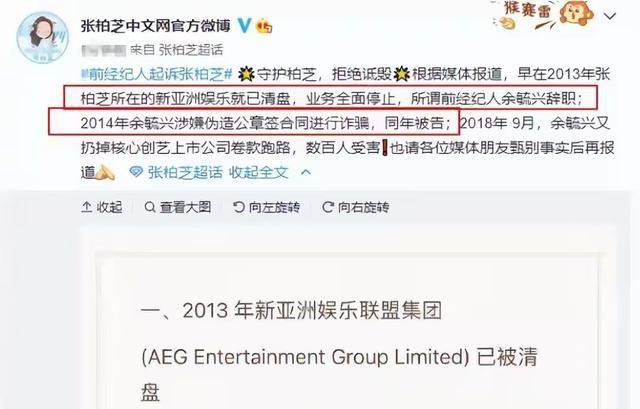Click the monkey sticker decoration

click(x=576, y=14)
